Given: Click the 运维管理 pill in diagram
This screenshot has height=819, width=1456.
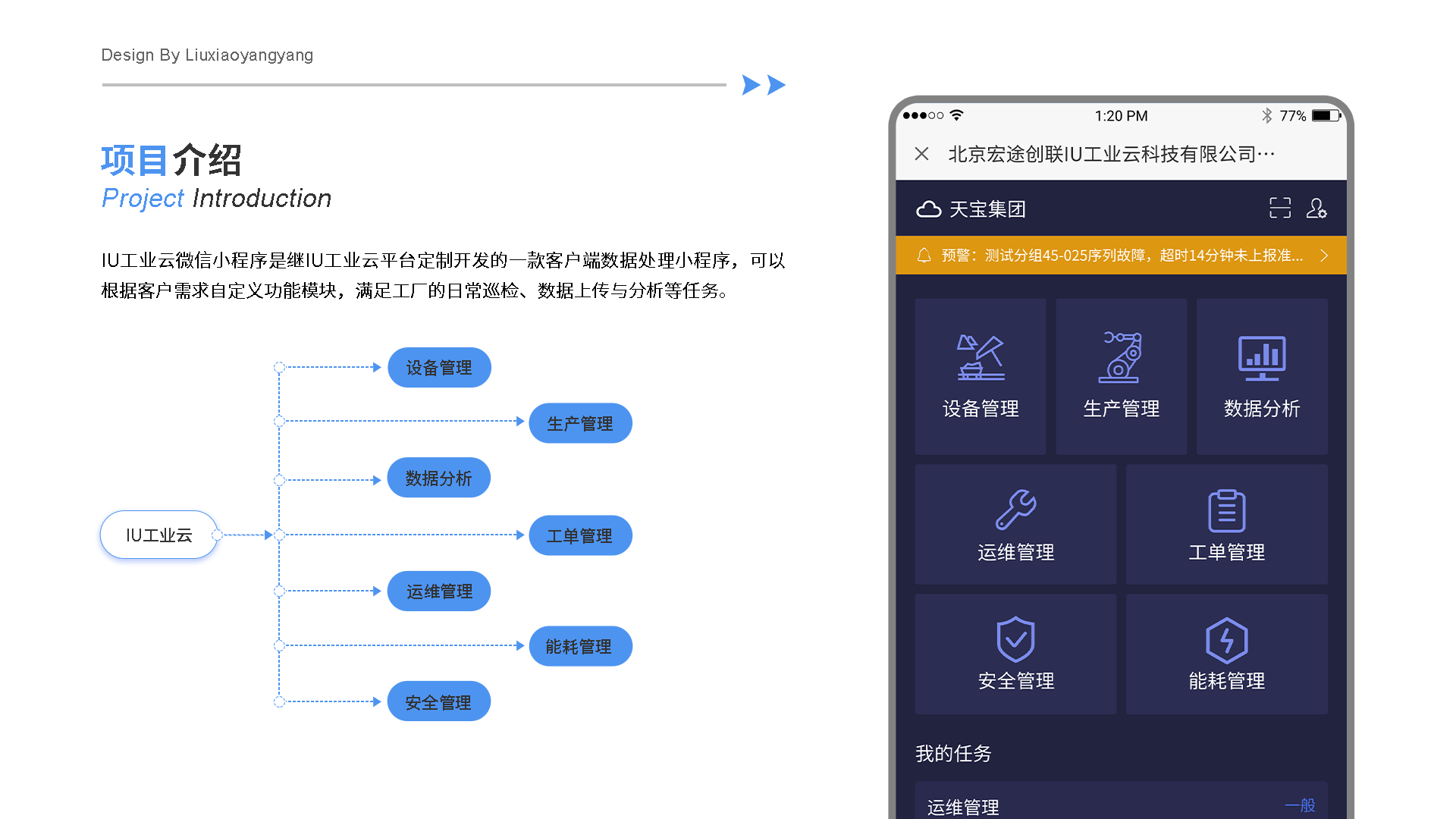Looking at the screenshot, I should coord(439,591).
